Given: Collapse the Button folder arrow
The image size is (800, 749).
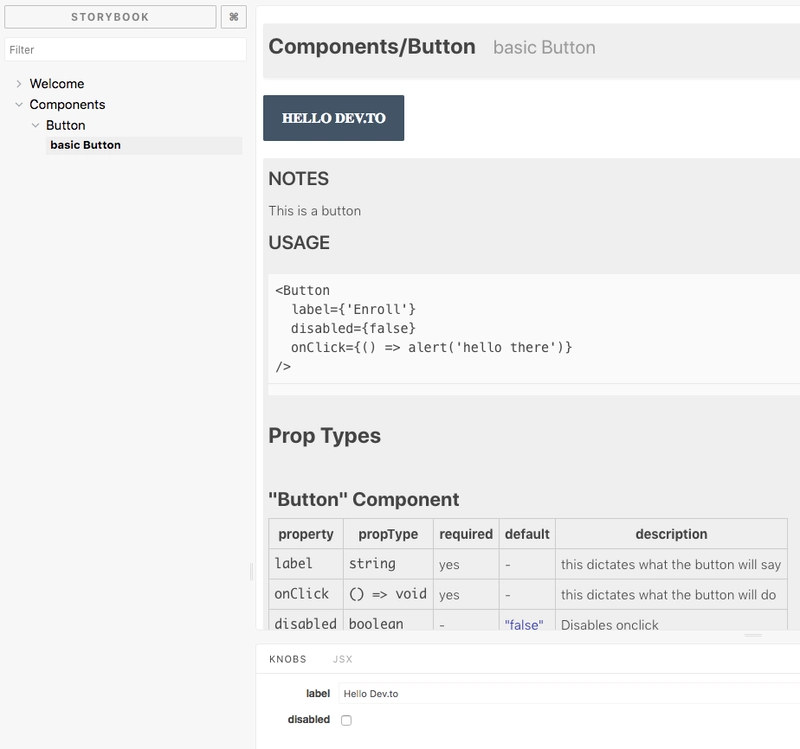Looking at the screenshot, I should pyautogui.click(x=35, y=126).
